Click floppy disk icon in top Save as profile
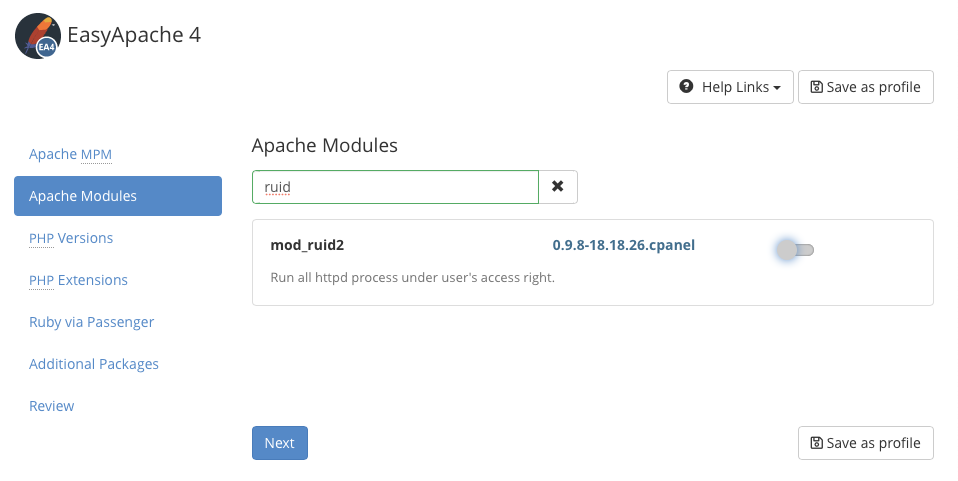This screenshot has width=958, height=481. [x=817, y=87]
